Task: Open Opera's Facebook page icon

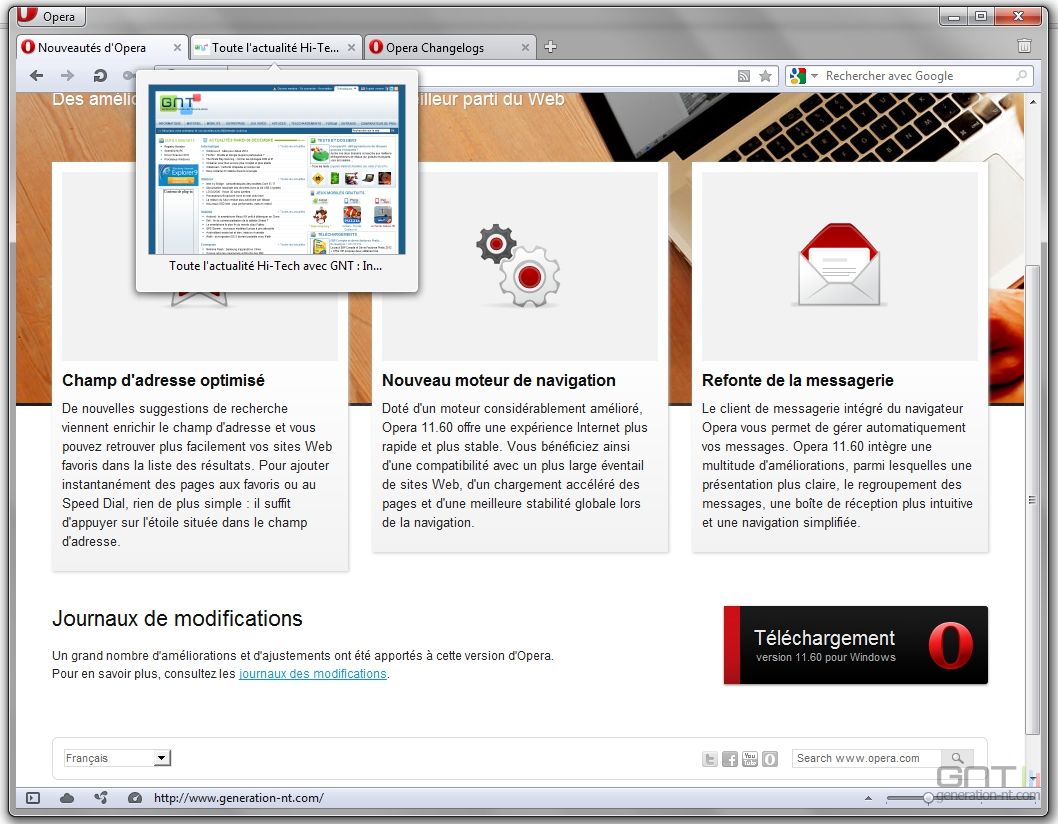Action: tap(729, 759)
